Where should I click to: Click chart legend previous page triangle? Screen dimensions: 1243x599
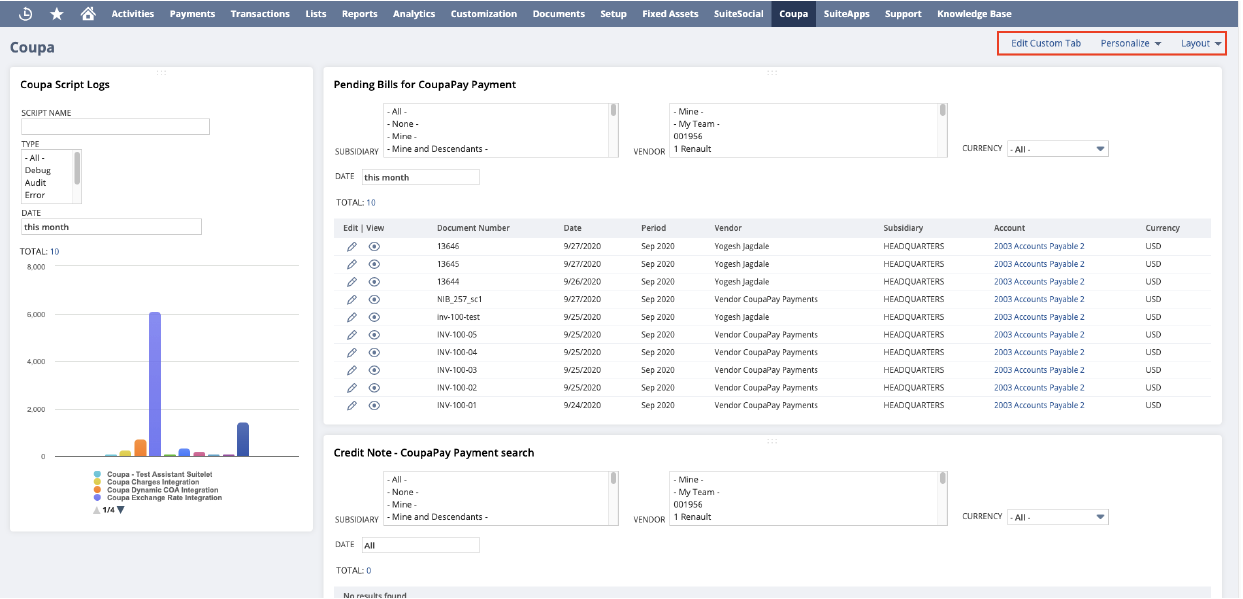[x=97, y=510]
